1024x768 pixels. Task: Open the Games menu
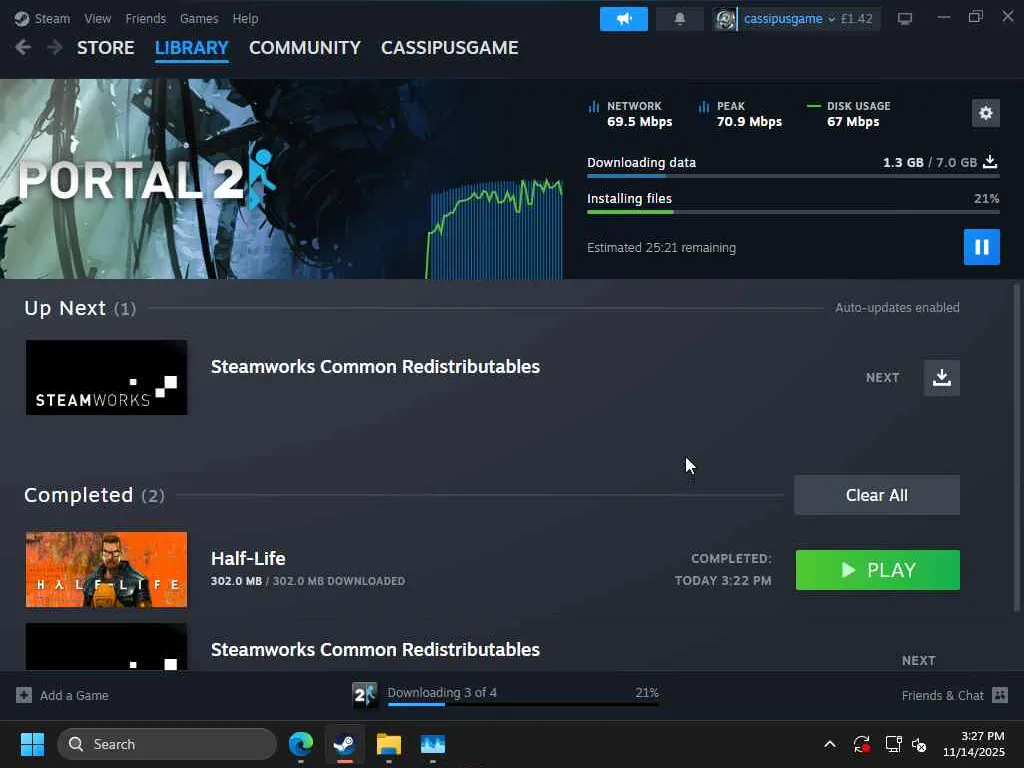pyautogui.click(x=199, y=18)
